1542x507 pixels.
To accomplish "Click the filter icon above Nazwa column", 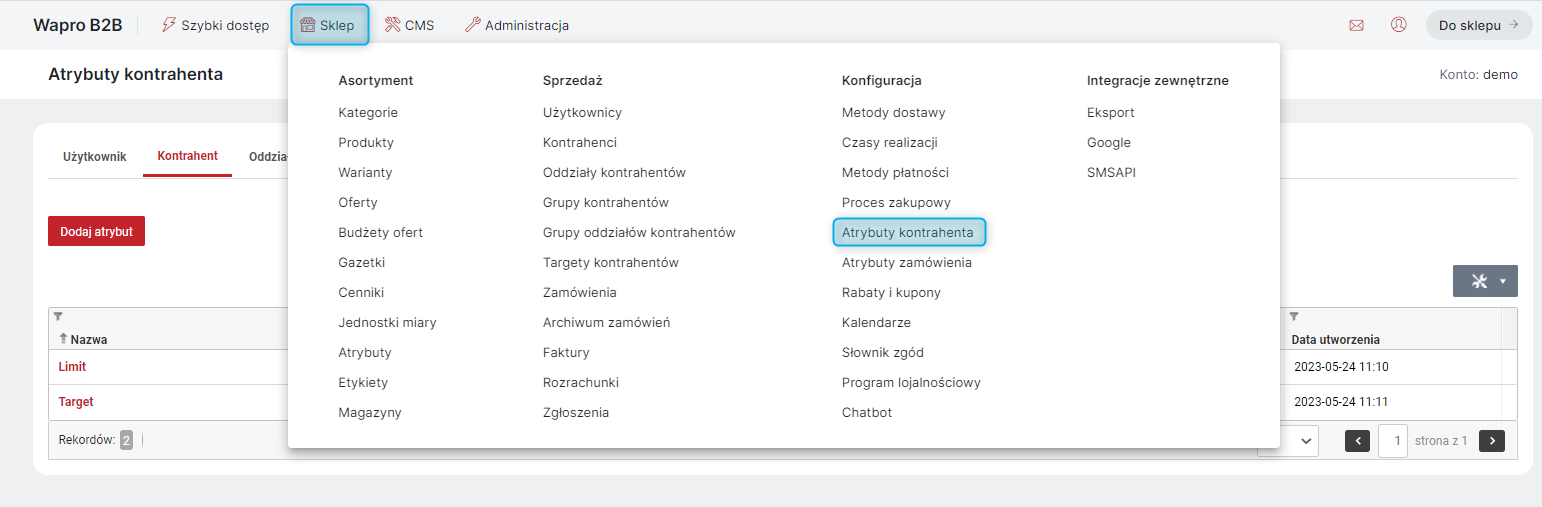I will pyautogui.click(x=58, y=316).
